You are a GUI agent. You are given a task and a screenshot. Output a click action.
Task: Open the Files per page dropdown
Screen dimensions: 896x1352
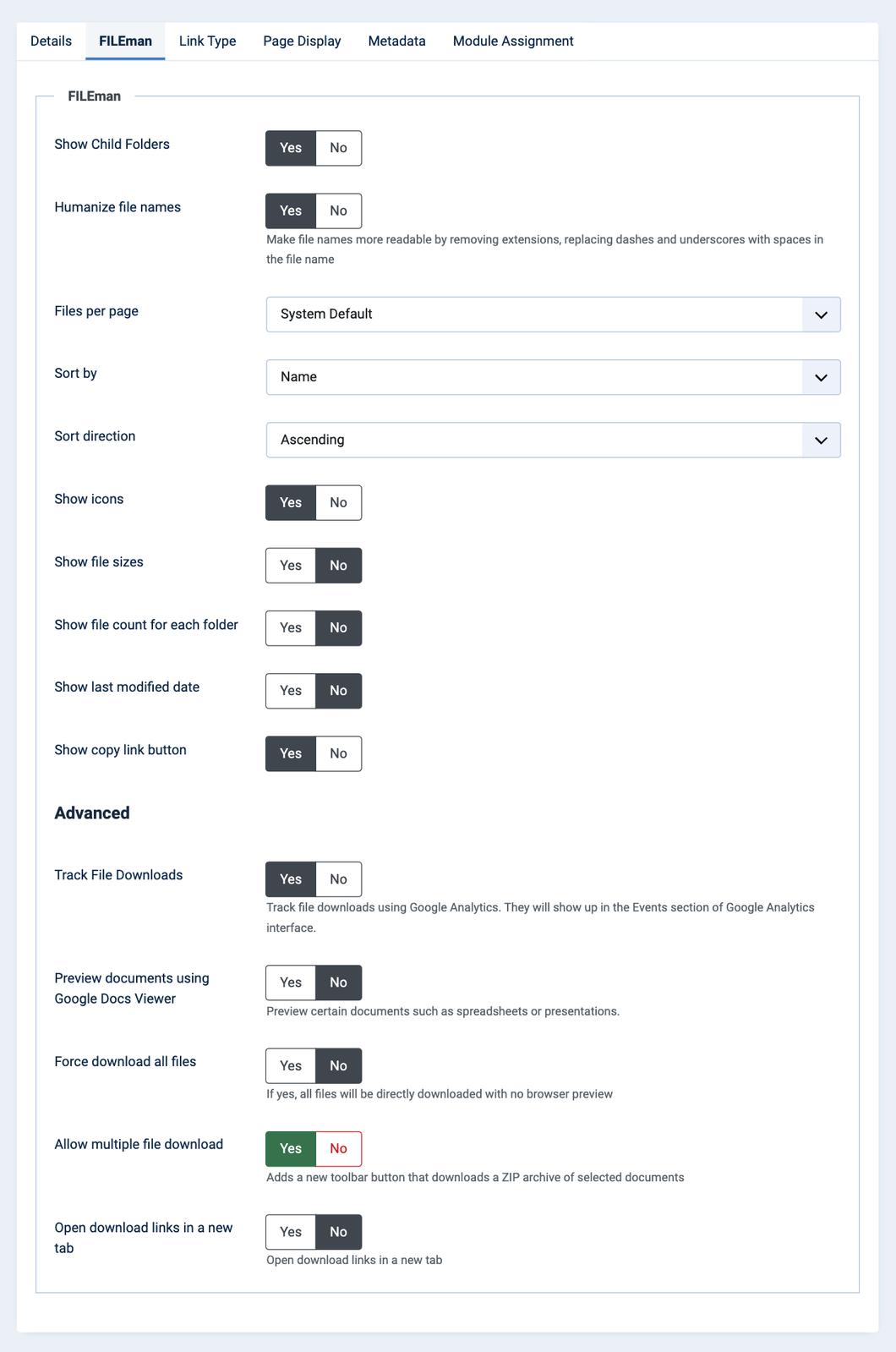(x=553, y=315)
